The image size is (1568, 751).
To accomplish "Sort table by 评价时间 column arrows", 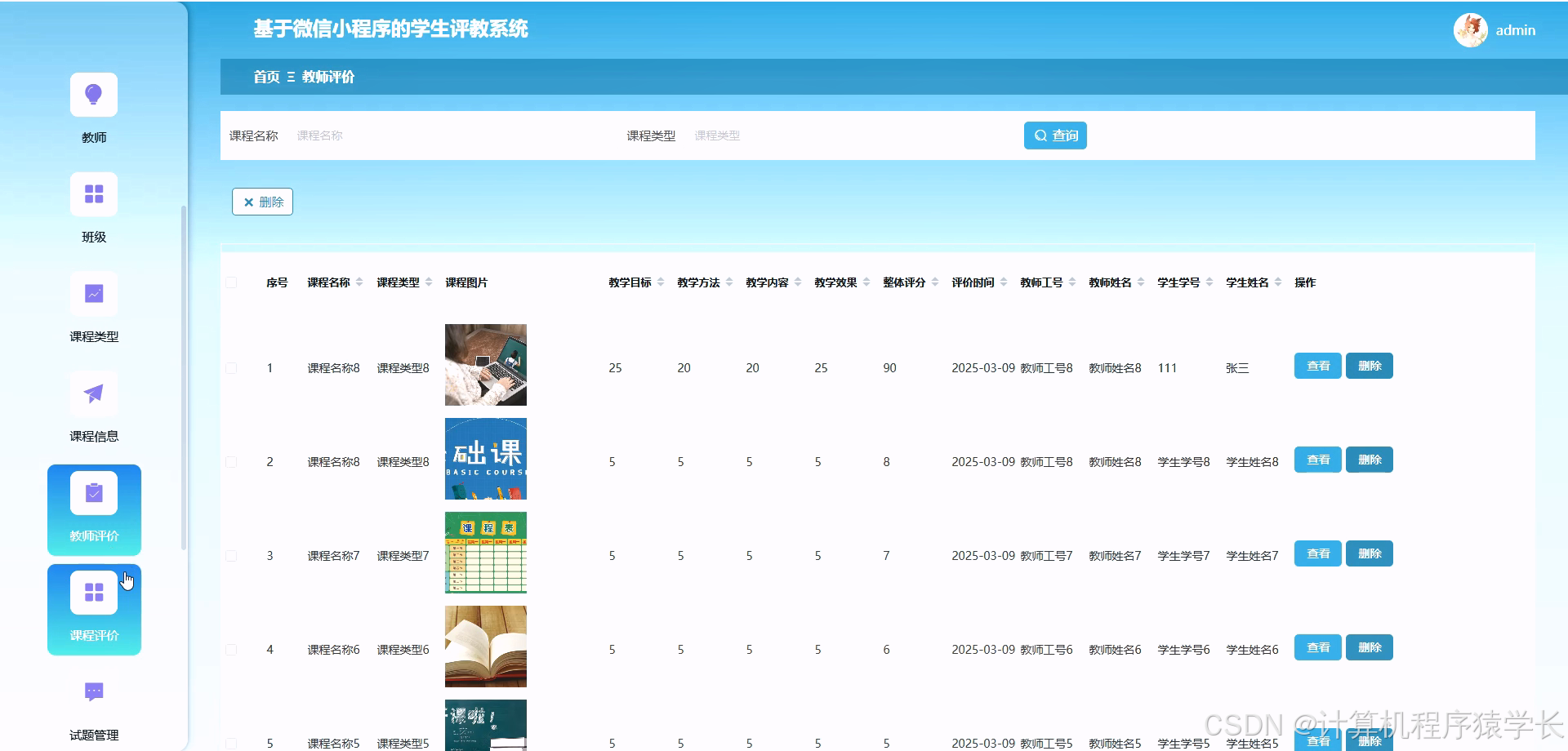I will click(1004, 282).
